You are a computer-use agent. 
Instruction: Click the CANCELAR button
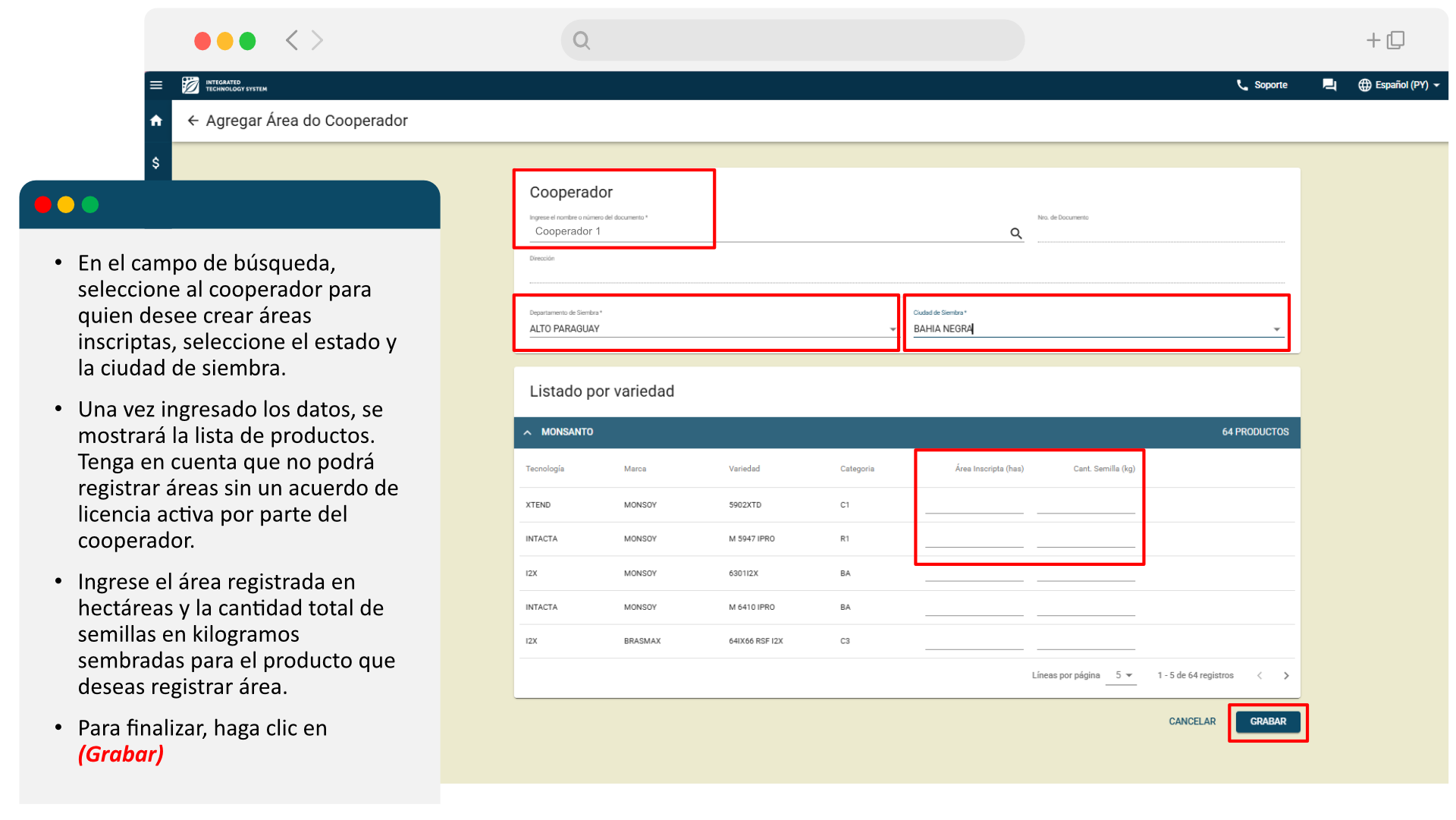tap(1192, 721)
